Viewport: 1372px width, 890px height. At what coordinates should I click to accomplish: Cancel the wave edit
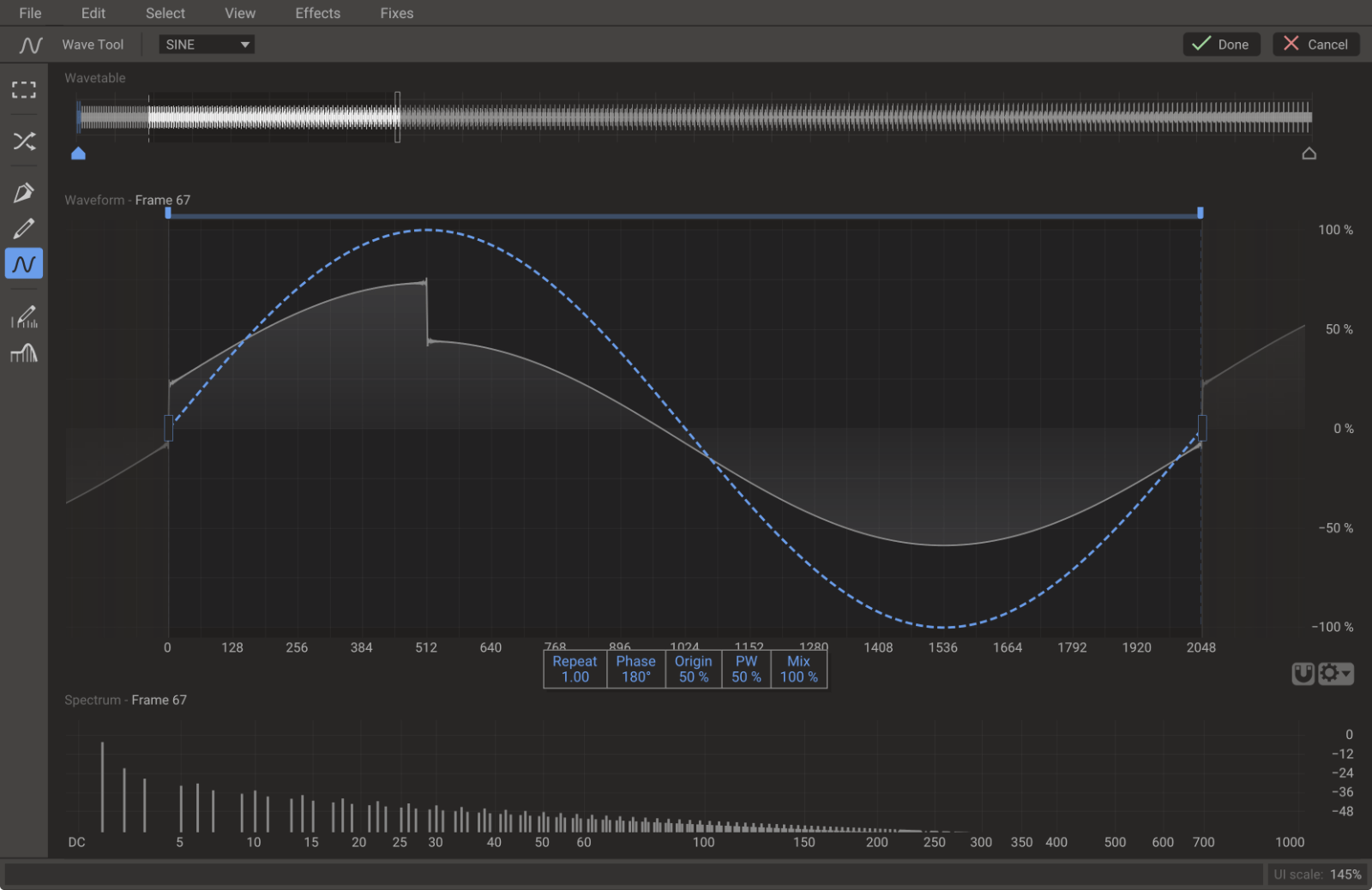1315,44
